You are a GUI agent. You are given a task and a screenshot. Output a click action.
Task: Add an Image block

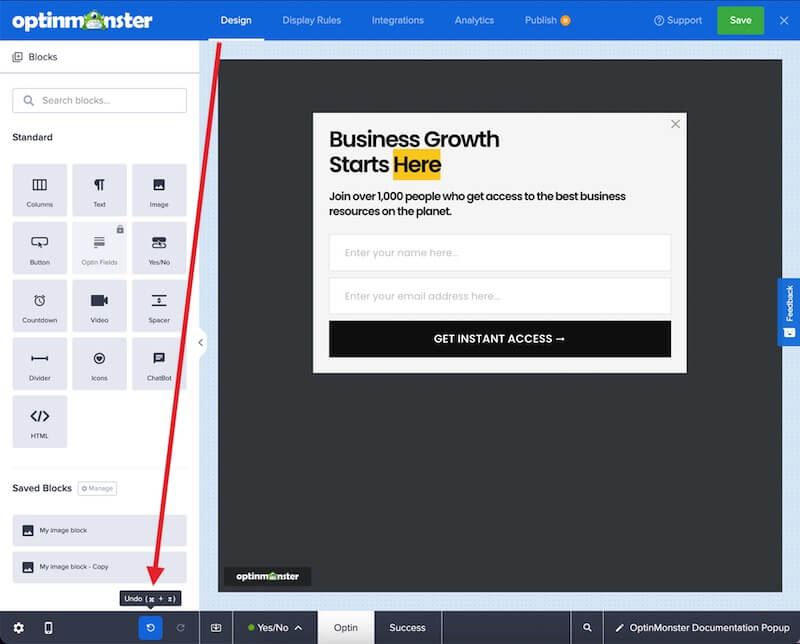[x=159, y=190]
